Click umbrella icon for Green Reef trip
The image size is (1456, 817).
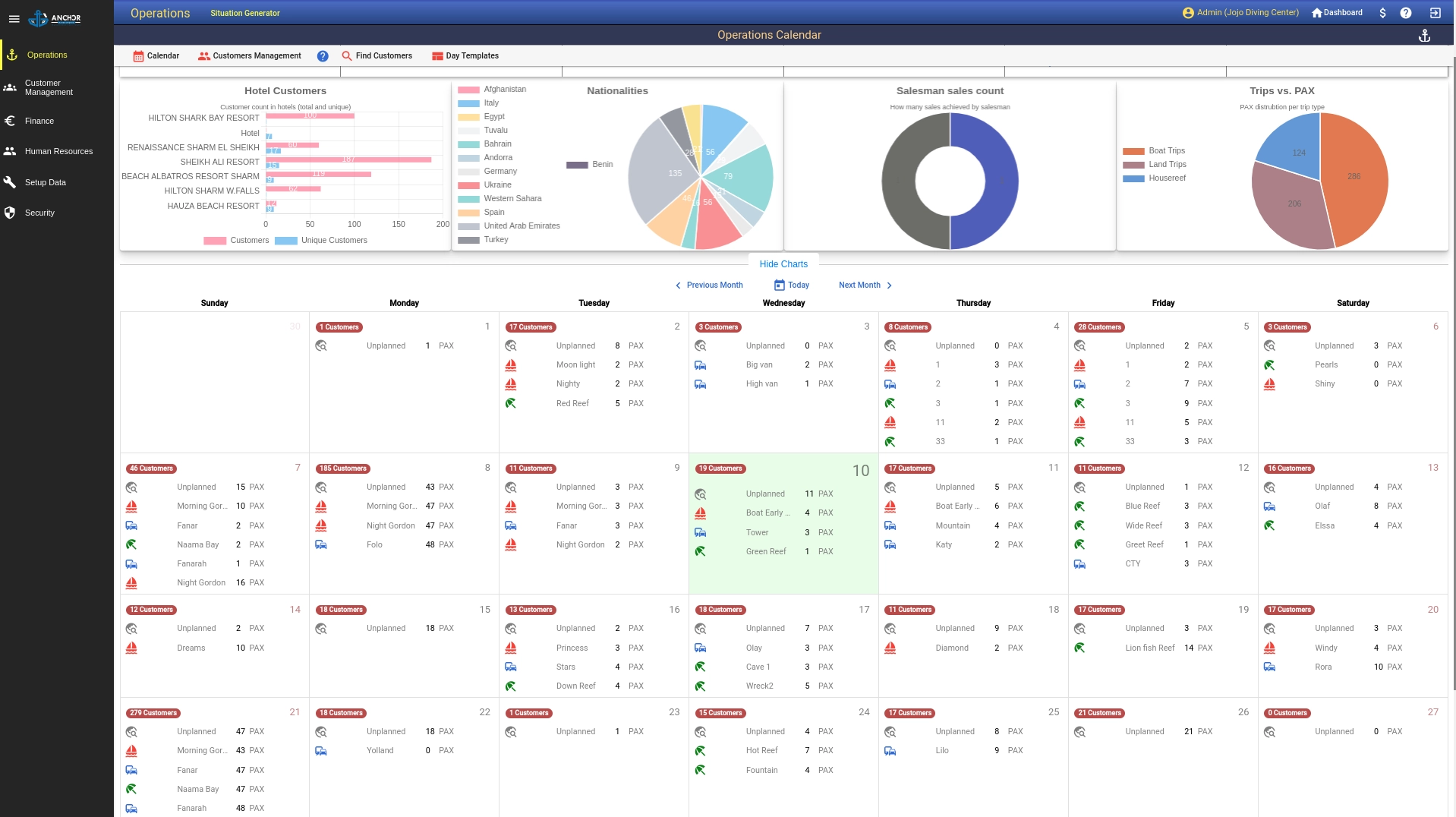[x=701, y=552]
